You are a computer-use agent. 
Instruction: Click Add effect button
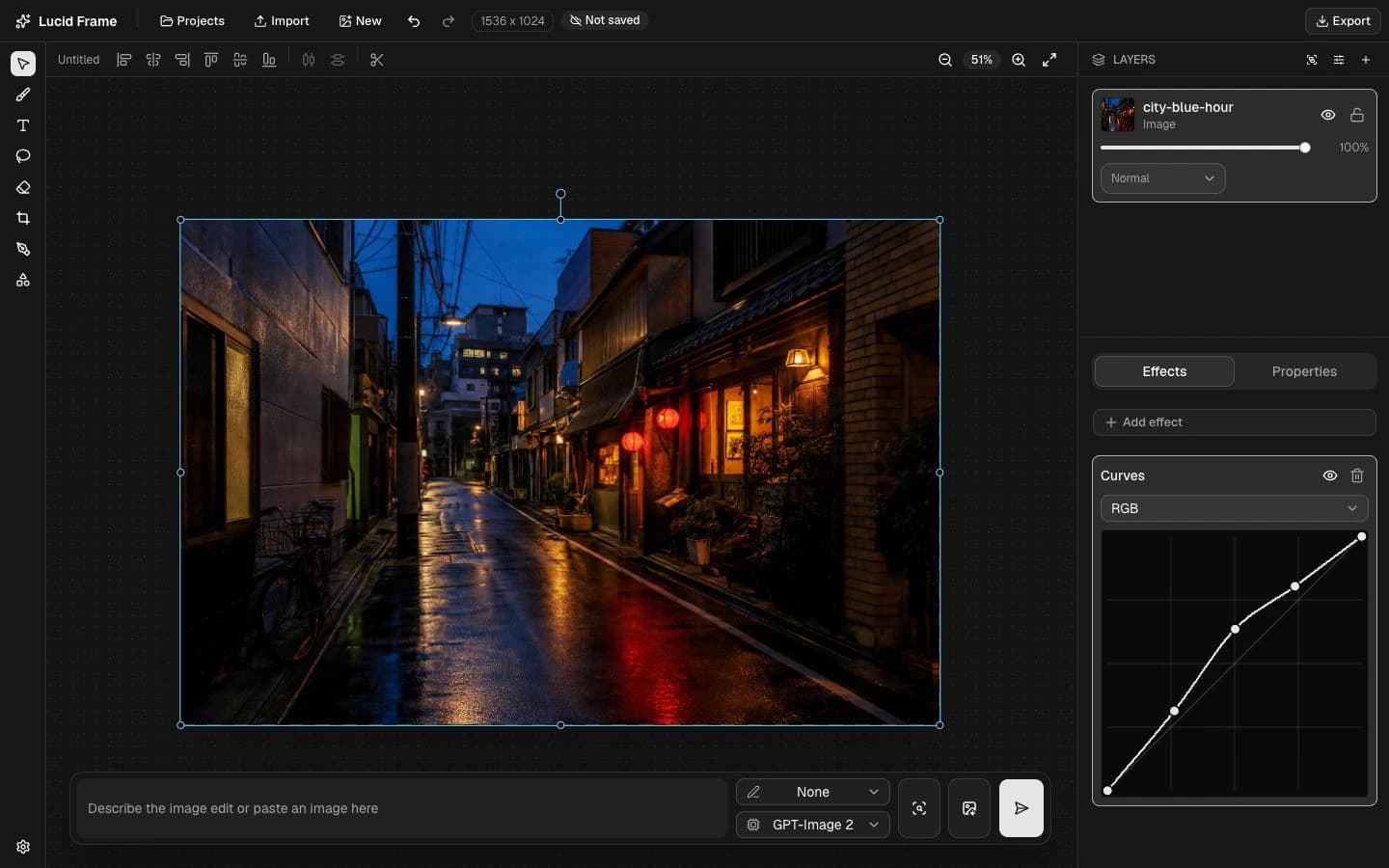click(x=1234, y=422)
